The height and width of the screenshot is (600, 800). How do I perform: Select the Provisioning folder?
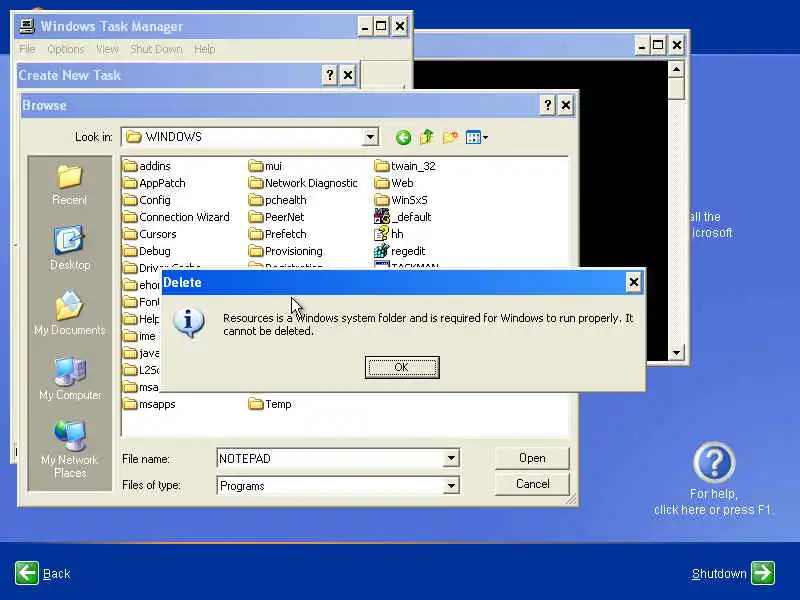pyautogui.click(x=286, y=251)
